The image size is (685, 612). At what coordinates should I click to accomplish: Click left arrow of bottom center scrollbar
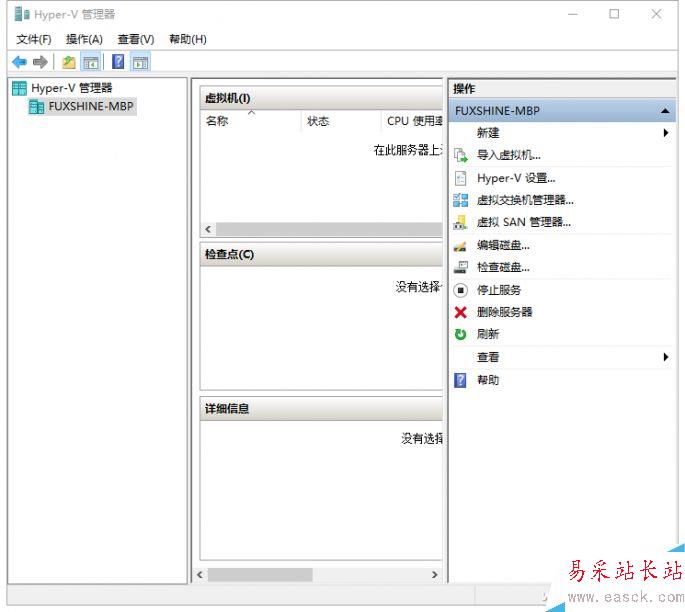[200, 575]
